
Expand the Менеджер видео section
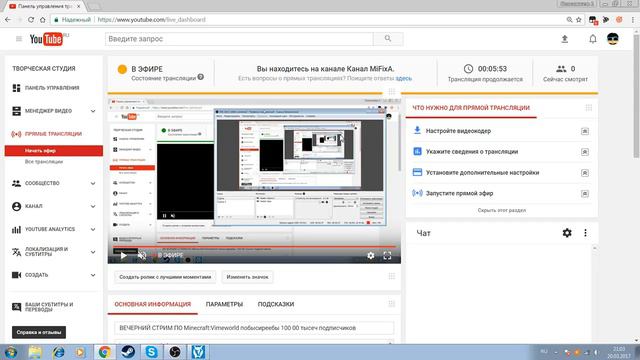point(93,111)
